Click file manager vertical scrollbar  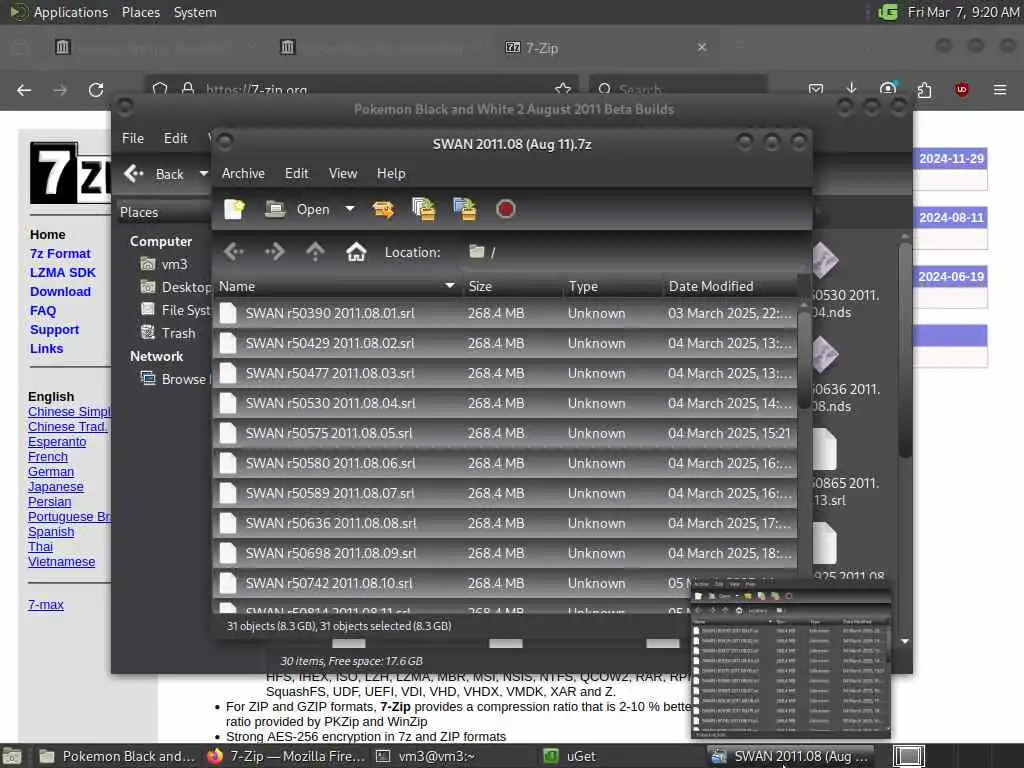tap(904, 349)
